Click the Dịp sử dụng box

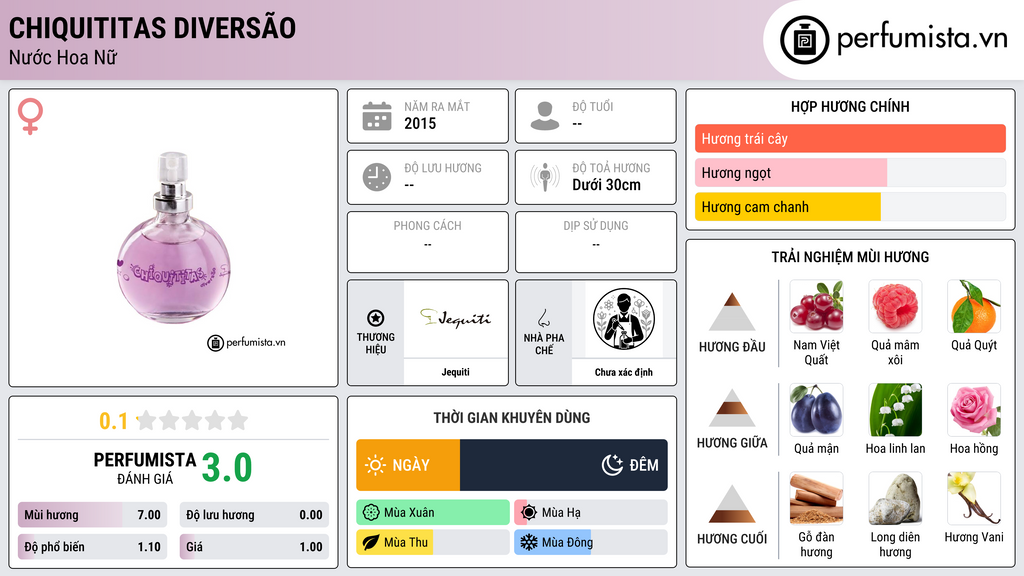596,242
